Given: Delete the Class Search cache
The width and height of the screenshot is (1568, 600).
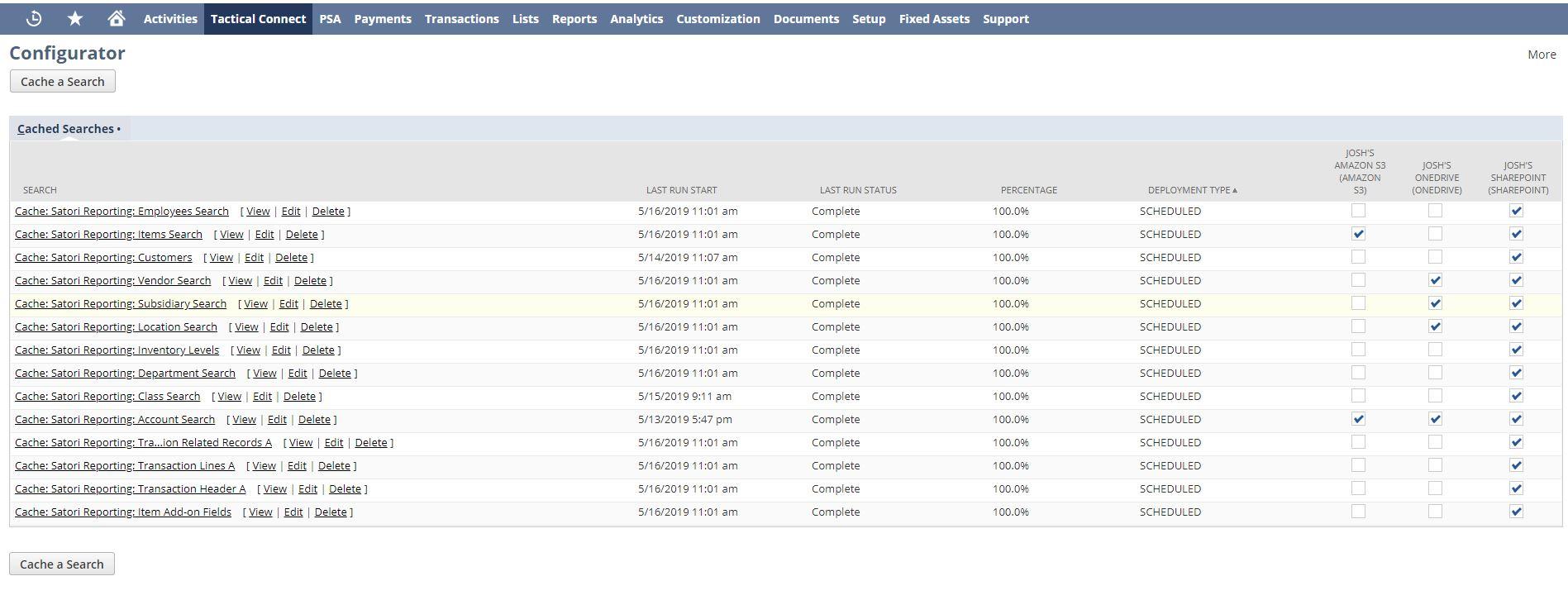Looking at the screenshot, I should pos(299,397).
